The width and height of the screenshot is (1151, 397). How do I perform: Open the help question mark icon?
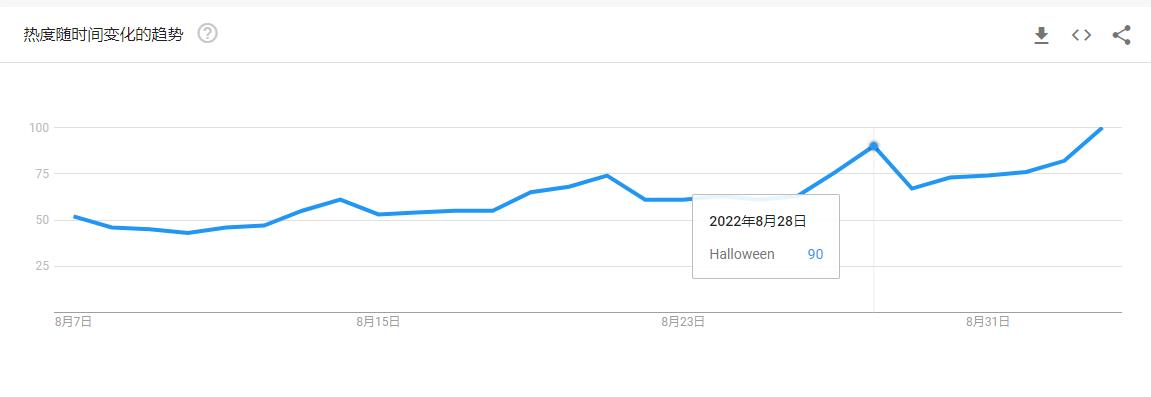pos(208,34)
